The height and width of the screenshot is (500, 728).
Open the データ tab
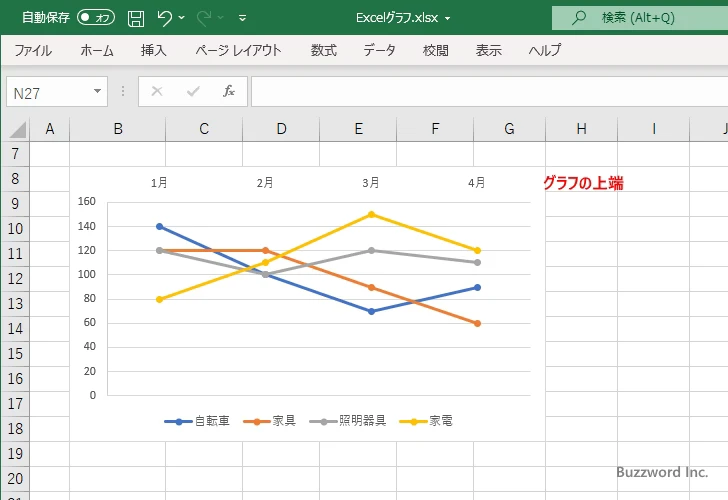tap(379, 50)
